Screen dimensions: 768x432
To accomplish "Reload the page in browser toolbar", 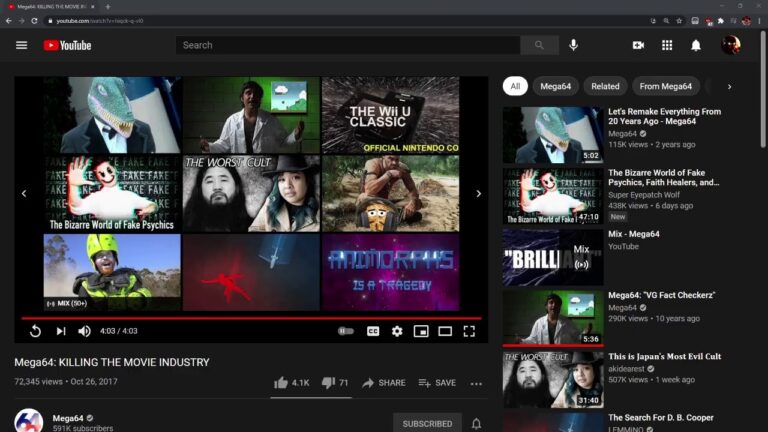I will pyautogui.click(x=34, y=21).
